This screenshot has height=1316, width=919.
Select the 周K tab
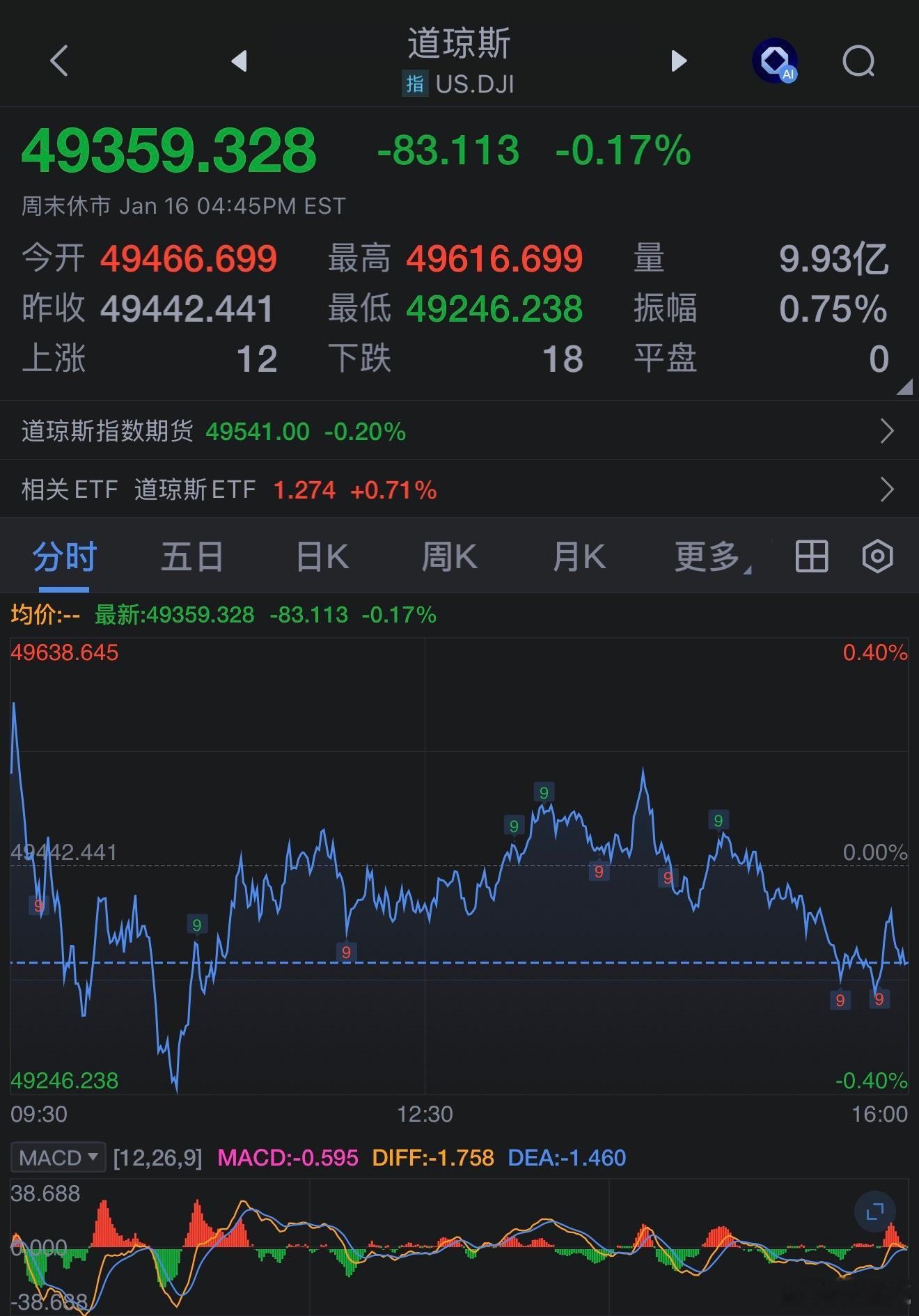pos(450,556)
